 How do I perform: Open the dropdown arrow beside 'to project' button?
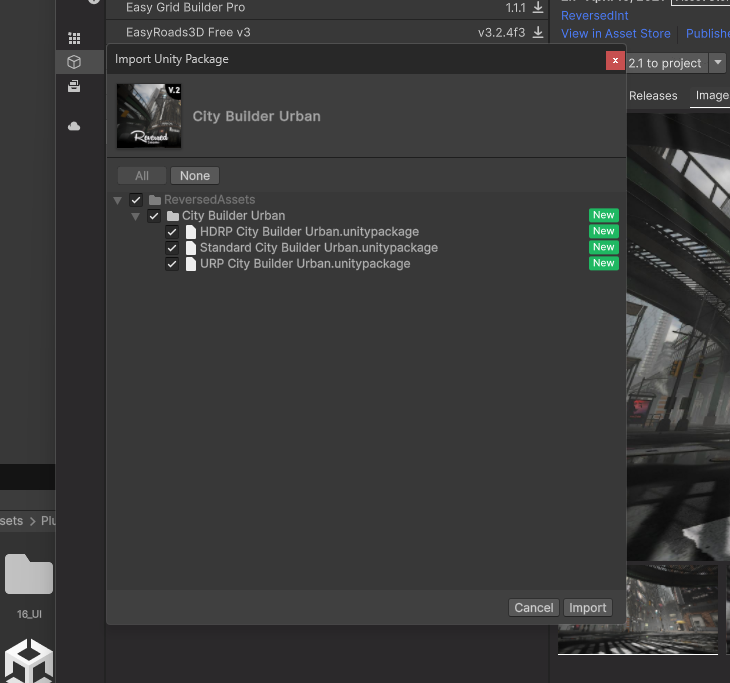(x=718, y=63)
